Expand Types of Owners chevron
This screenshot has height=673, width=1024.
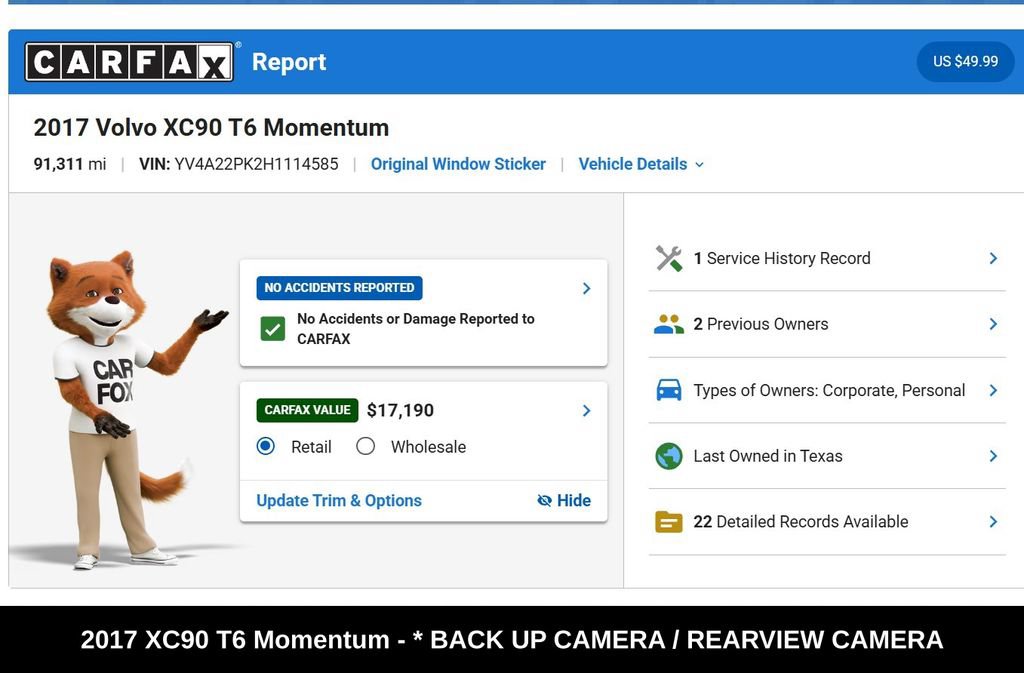pyautogui.click(x=993, y=390)
